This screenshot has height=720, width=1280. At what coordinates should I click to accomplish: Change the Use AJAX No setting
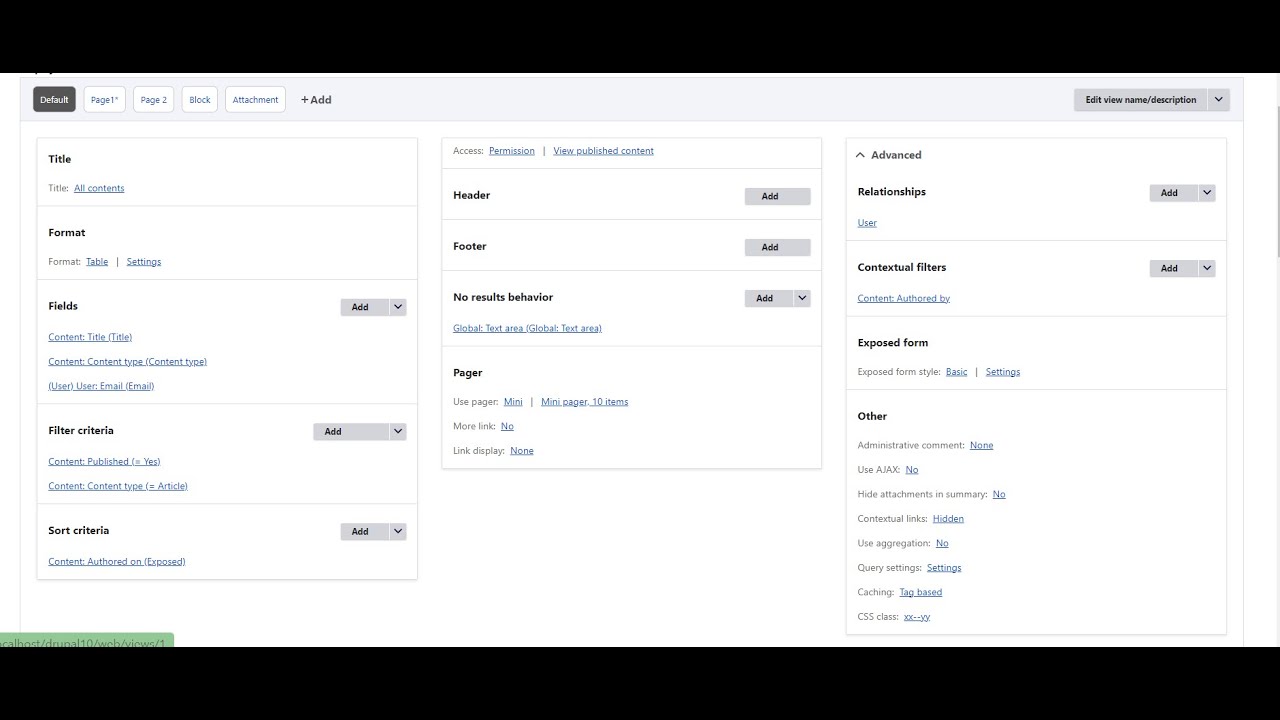pos(912,470)
